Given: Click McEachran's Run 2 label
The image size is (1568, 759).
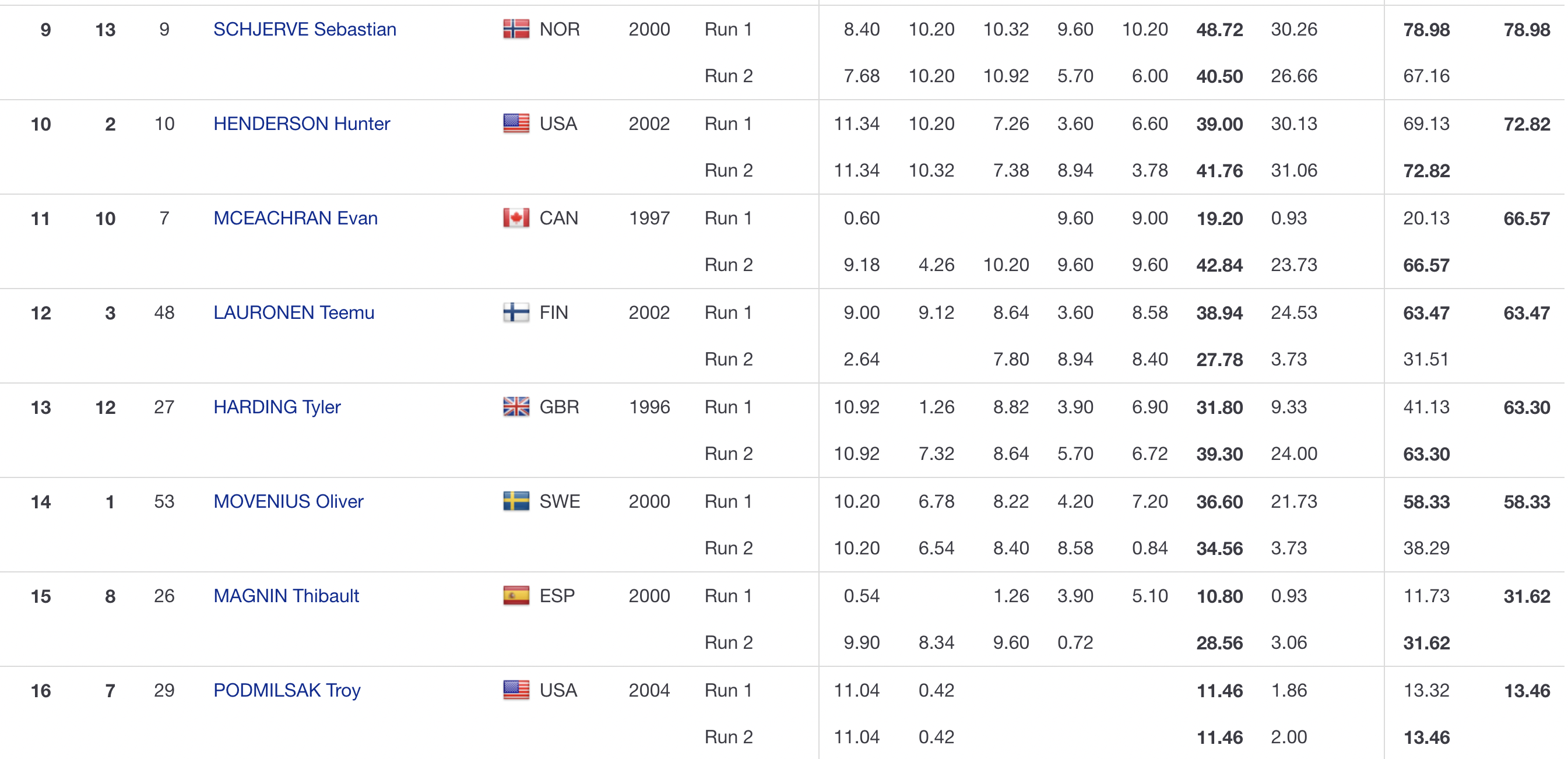Looking at the screenshot, I should pyautogui.click(x=728, y=265).
